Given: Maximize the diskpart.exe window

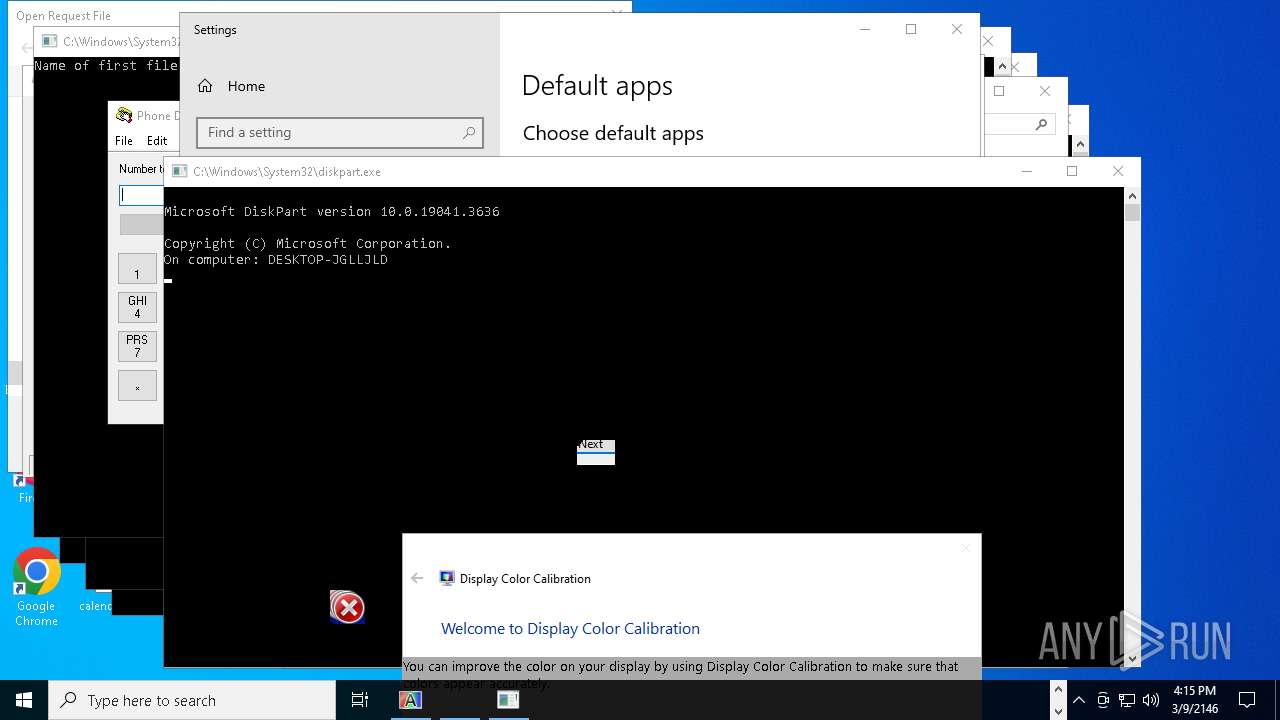Looking at the screenshot, I should (x=1072, y=171).
